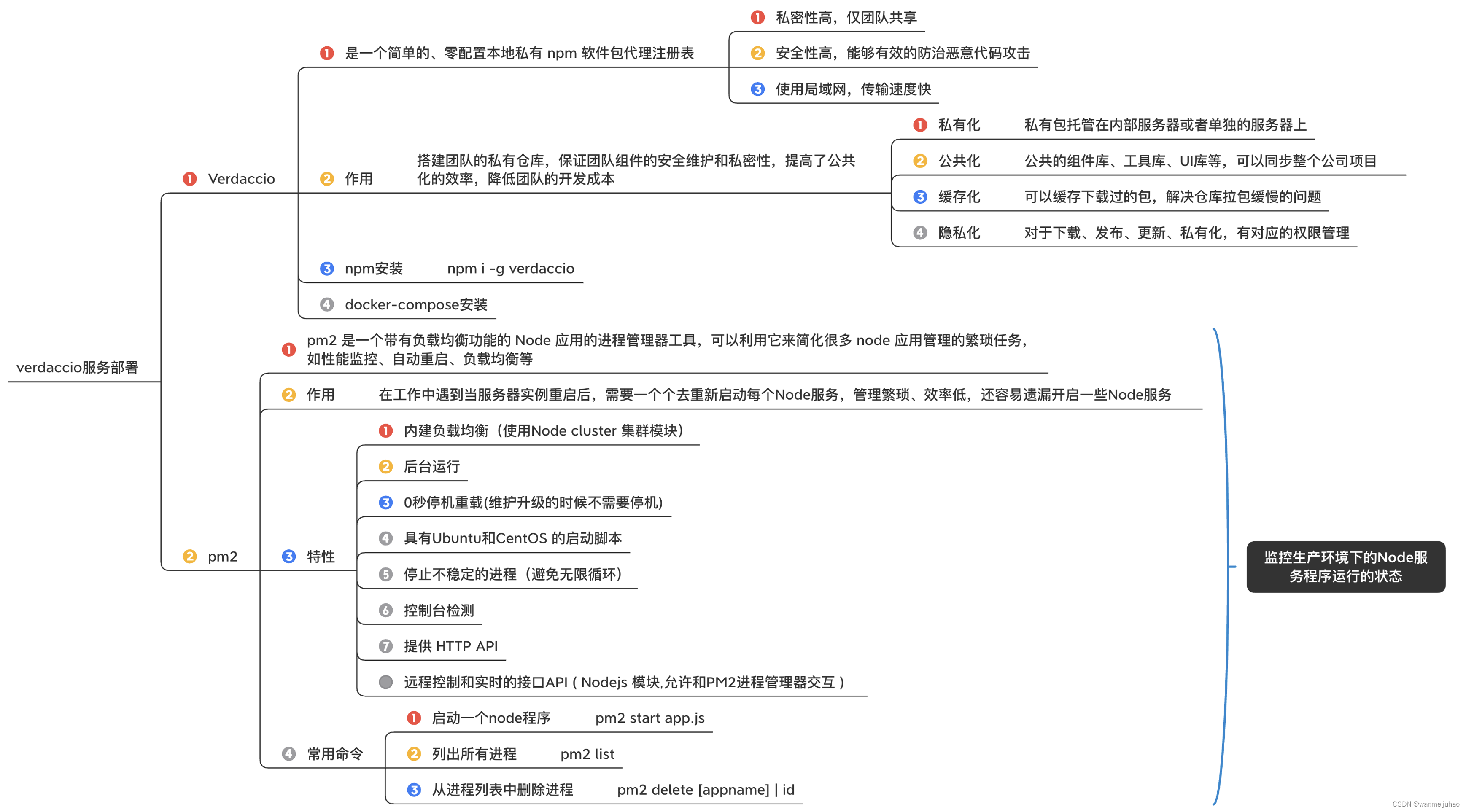The width and height of the screenshot is (1466, 812).
Task: Select the docker-compose安装 node
Action: pos(416,304)
